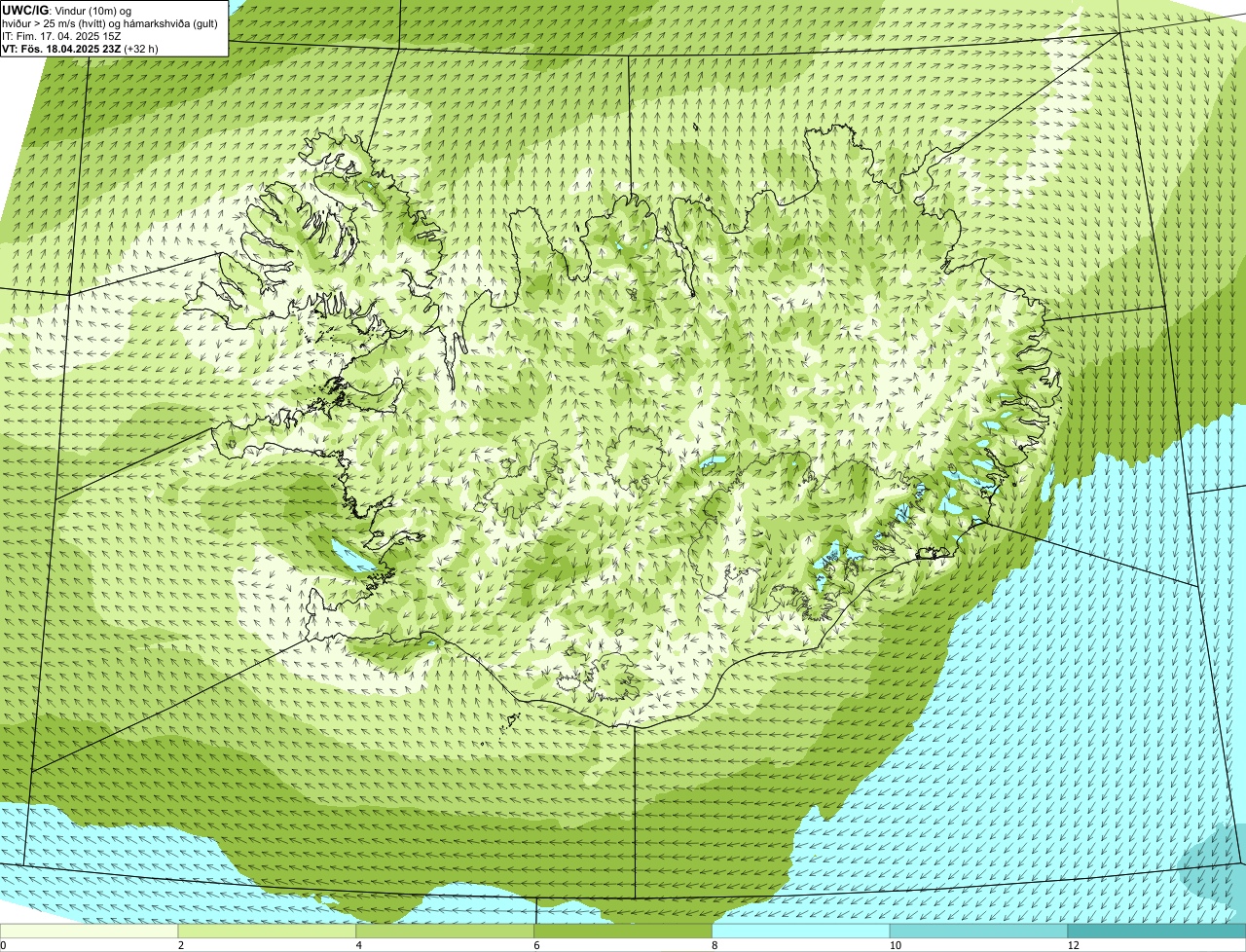Click the legend scale label "6"

click(x=536, y=945)
